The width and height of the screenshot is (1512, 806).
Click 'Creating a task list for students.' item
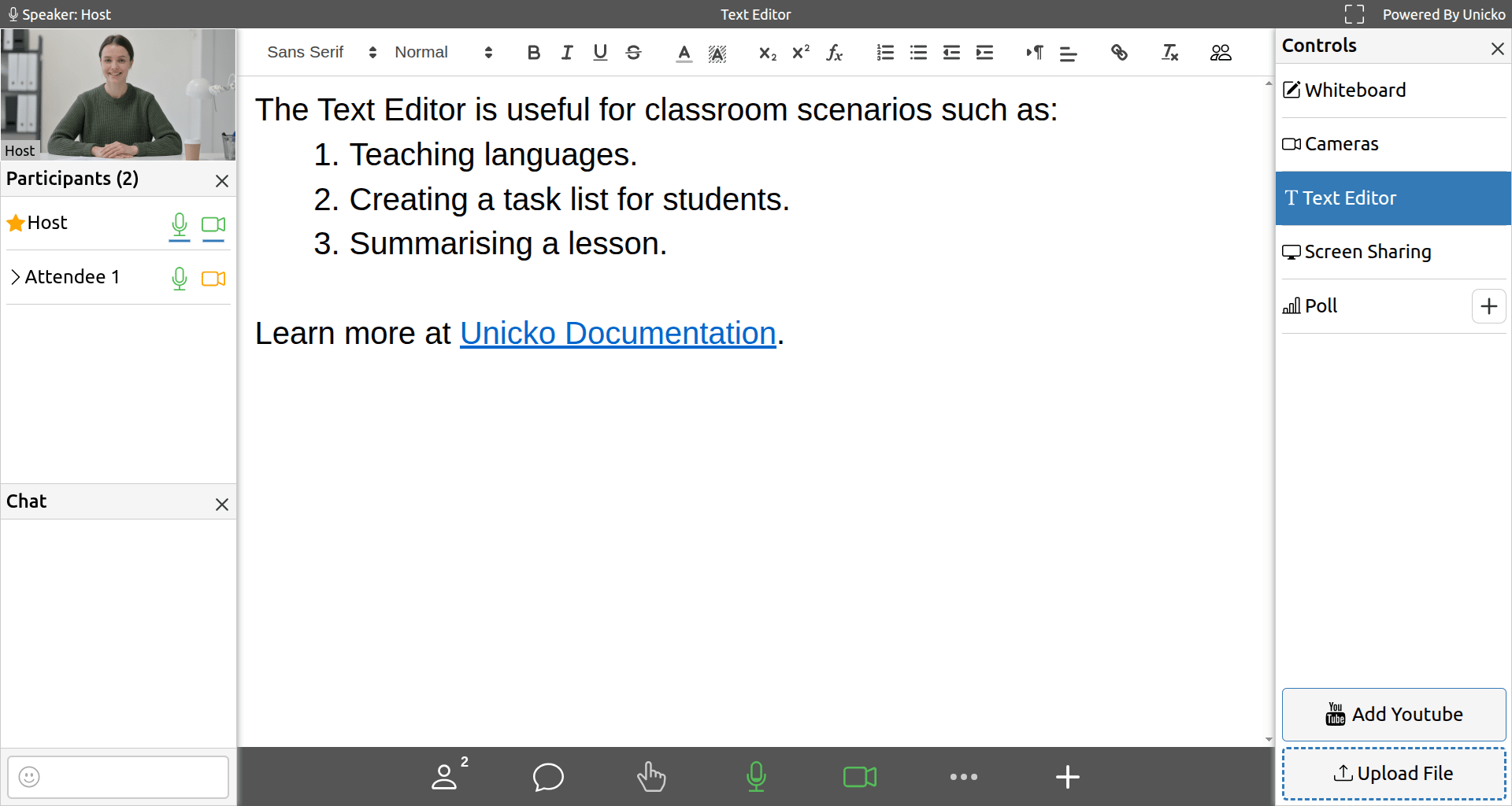pos(569,200)
